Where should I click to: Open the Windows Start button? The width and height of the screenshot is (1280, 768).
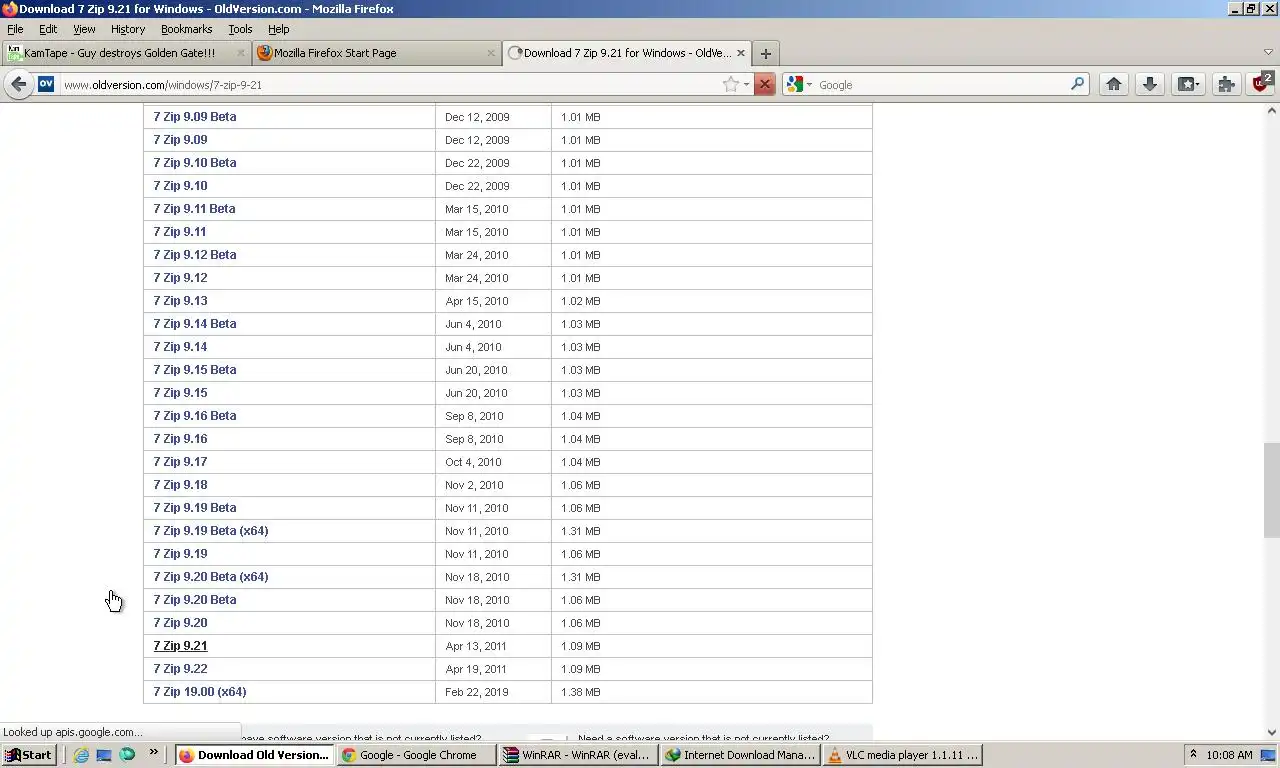29,755
